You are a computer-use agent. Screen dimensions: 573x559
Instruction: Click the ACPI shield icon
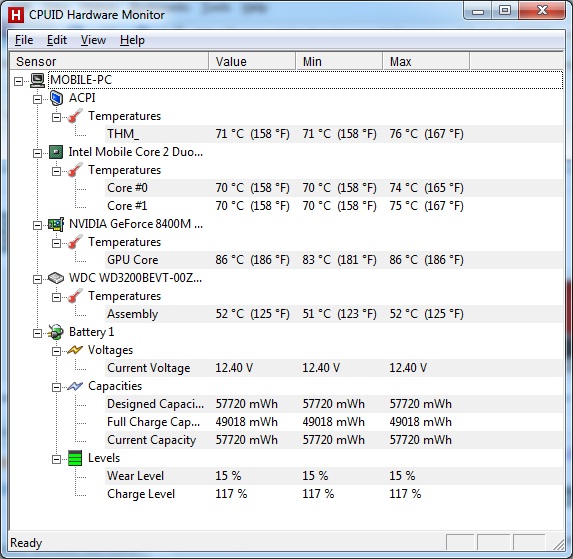(56, 98)
